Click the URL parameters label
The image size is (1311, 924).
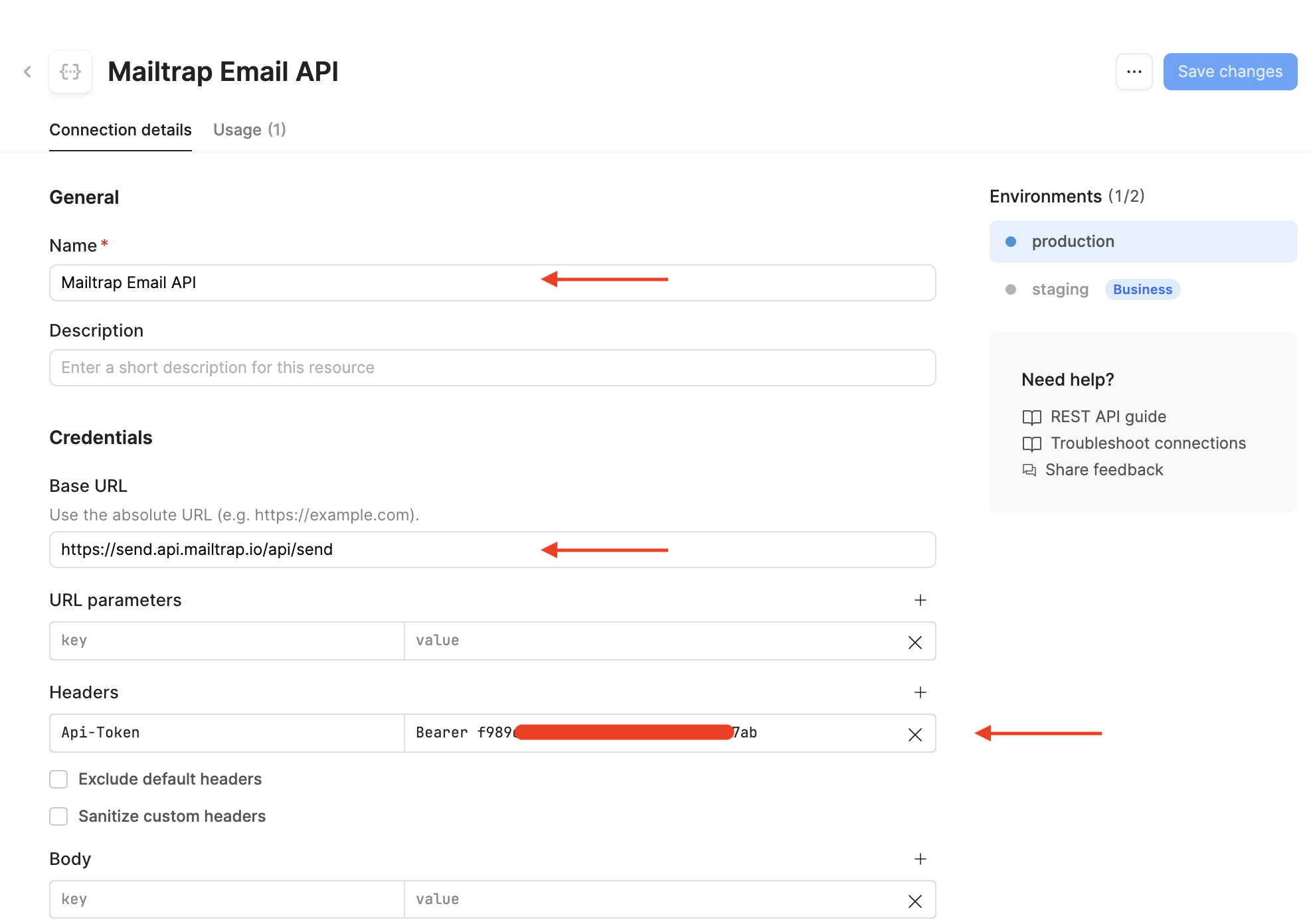tap(115, 600)
